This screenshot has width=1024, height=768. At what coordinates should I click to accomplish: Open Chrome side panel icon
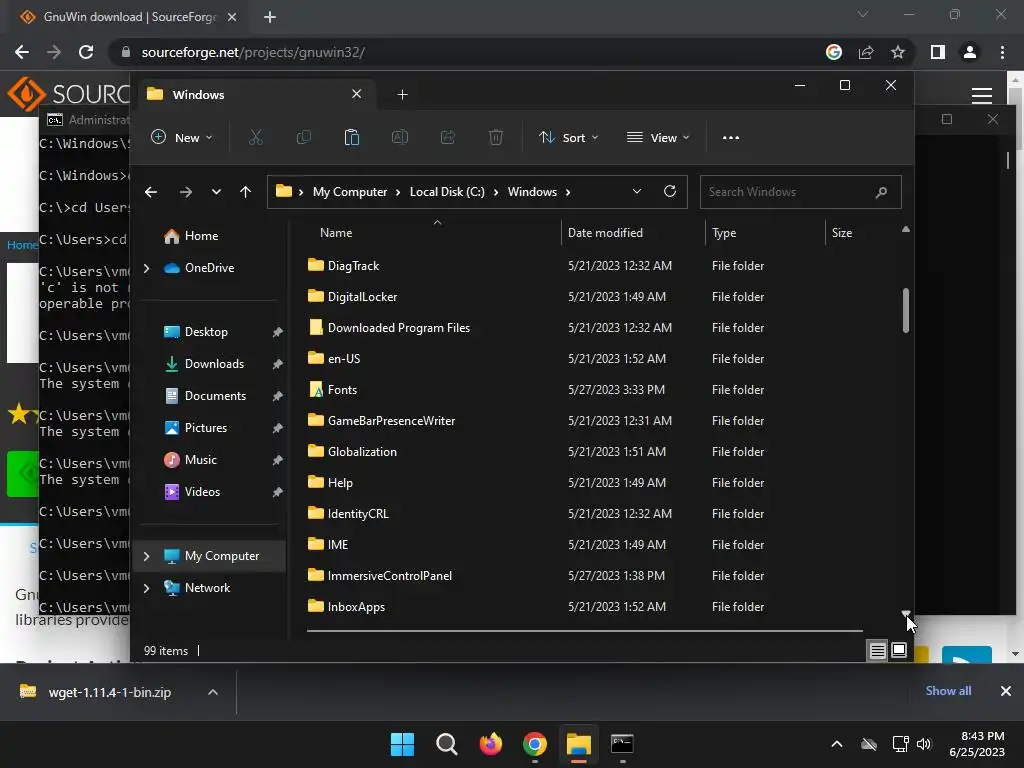point(938,52)
